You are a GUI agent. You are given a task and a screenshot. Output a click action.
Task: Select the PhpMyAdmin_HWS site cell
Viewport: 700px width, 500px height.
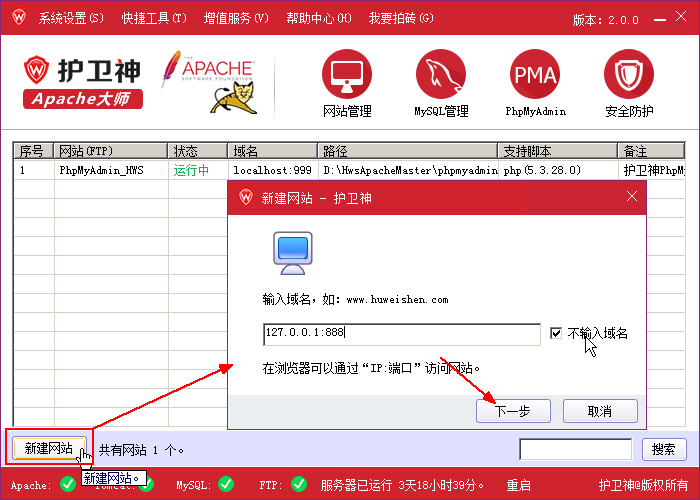(111, 170)
